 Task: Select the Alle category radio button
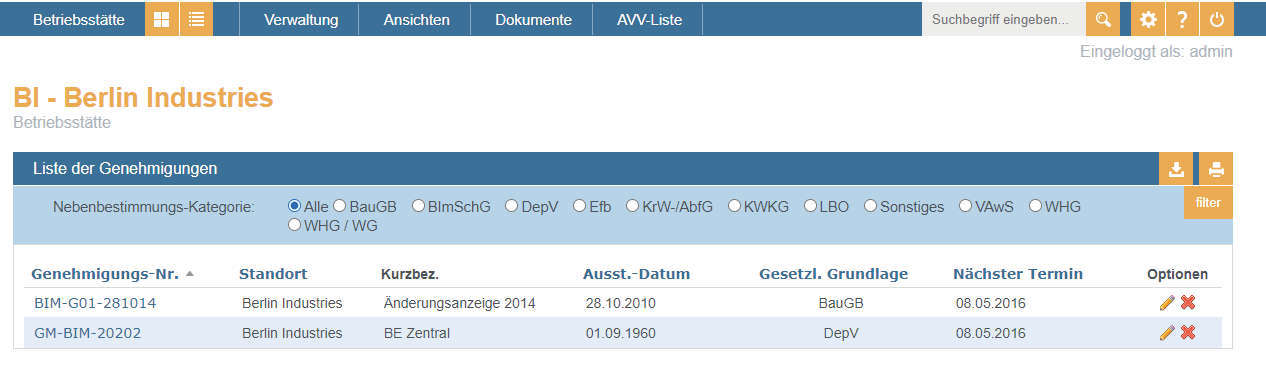[x=294, y=206]
